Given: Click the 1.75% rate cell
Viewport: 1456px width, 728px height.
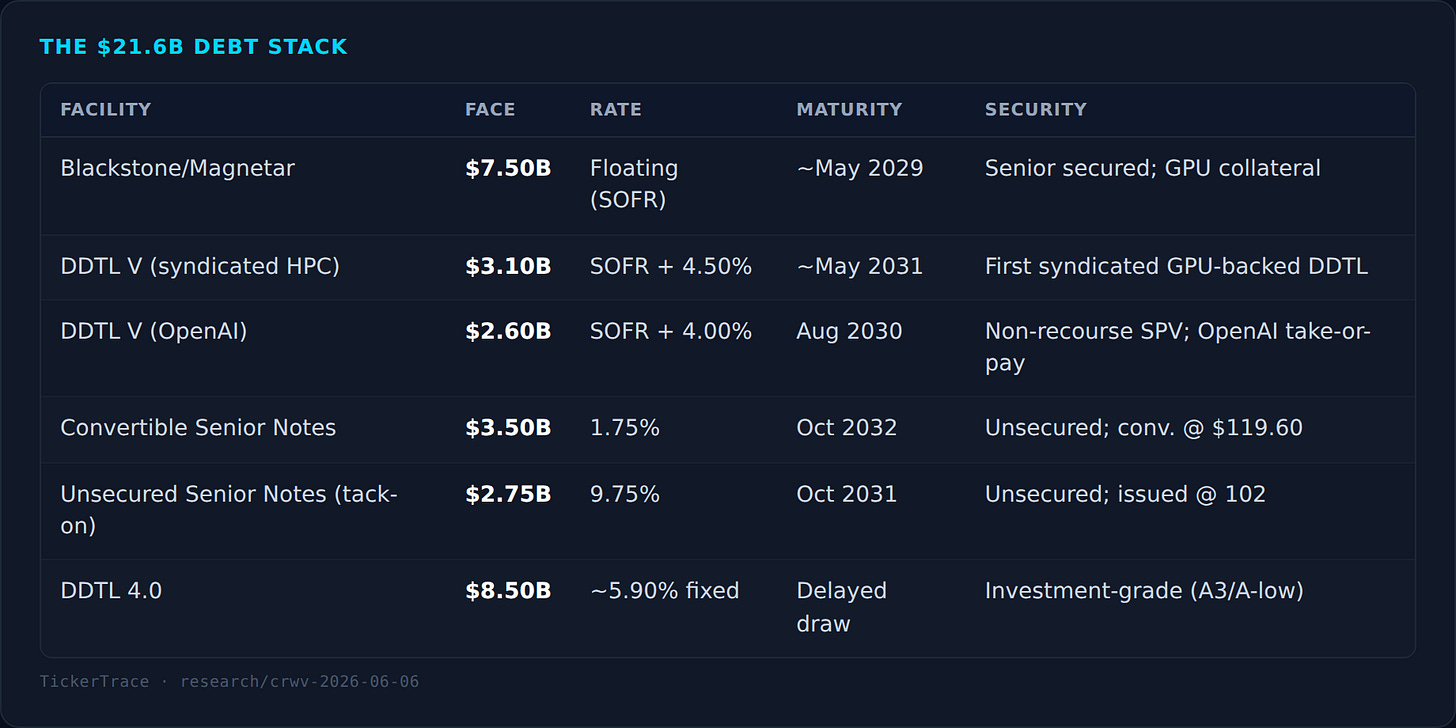Looking at the screenshot, I should (625, 428).
